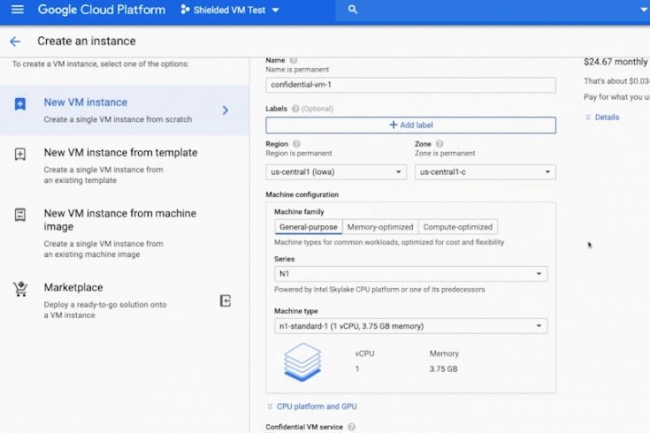Click the help icon beside Region

(x=296, y=144)
